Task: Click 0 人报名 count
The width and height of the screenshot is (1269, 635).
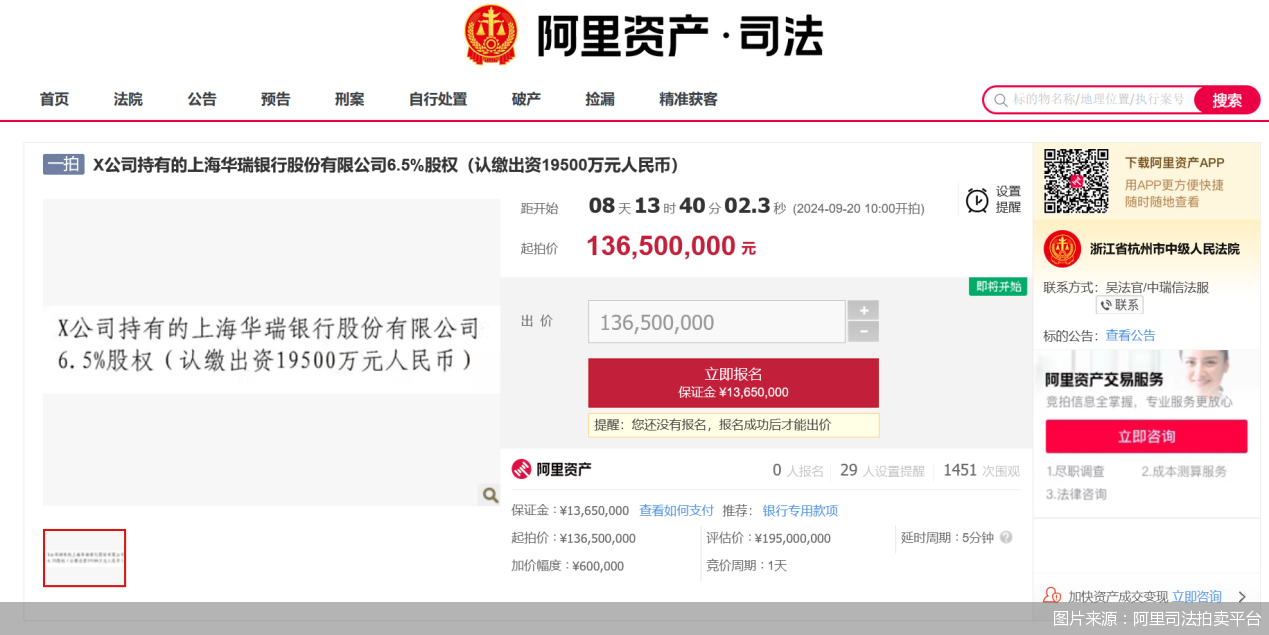Action: click(x=798, y=470)
